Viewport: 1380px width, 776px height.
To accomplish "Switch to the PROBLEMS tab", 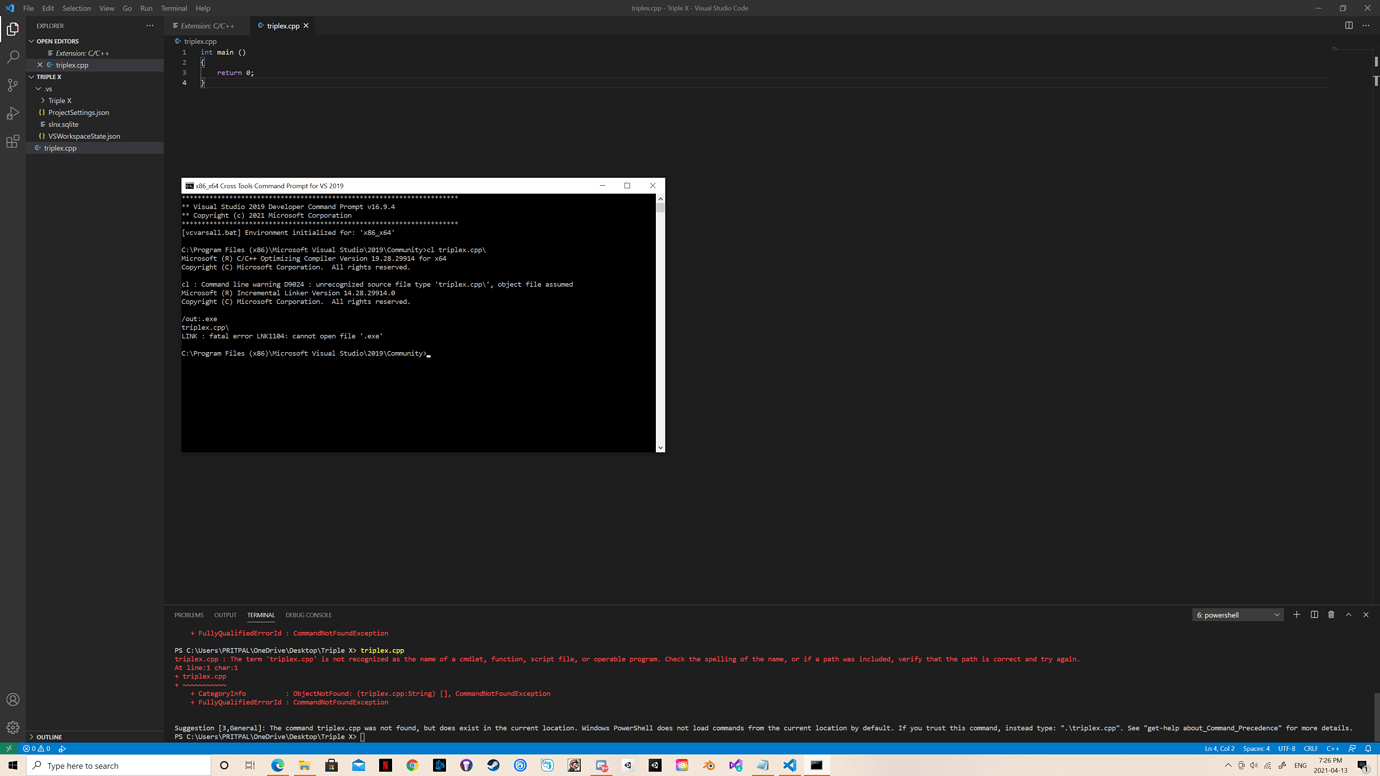I will (188, 614).
